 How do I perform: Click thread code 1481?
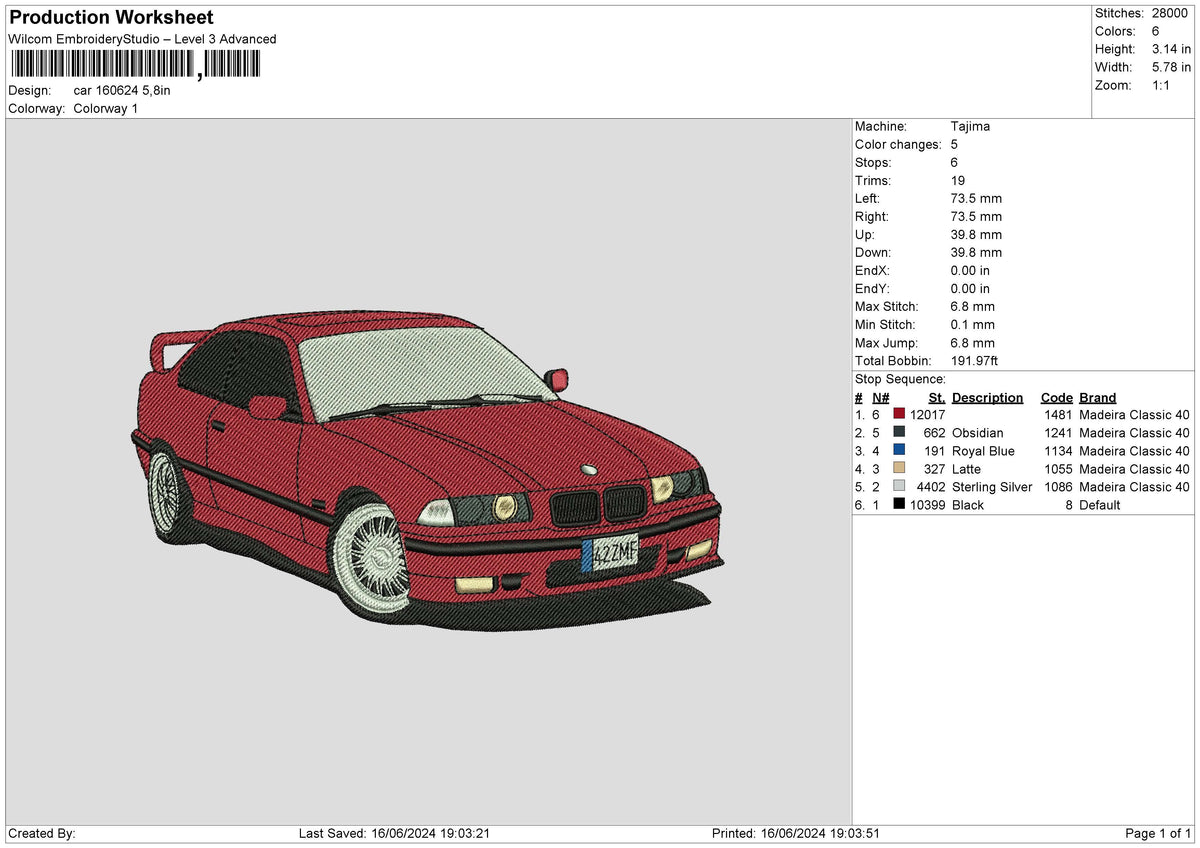[1058, 415]
